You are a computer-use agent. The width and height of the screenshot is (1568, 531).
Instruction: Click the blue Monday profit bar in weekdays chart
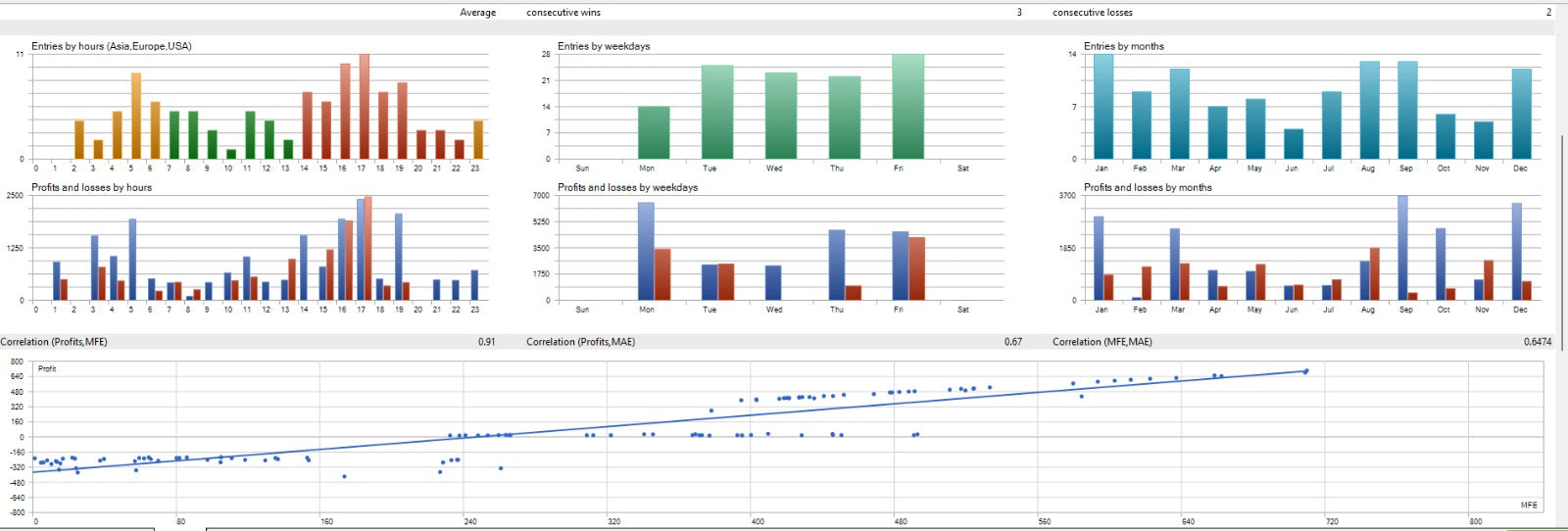pyautogui.click(x=646, y=251)
